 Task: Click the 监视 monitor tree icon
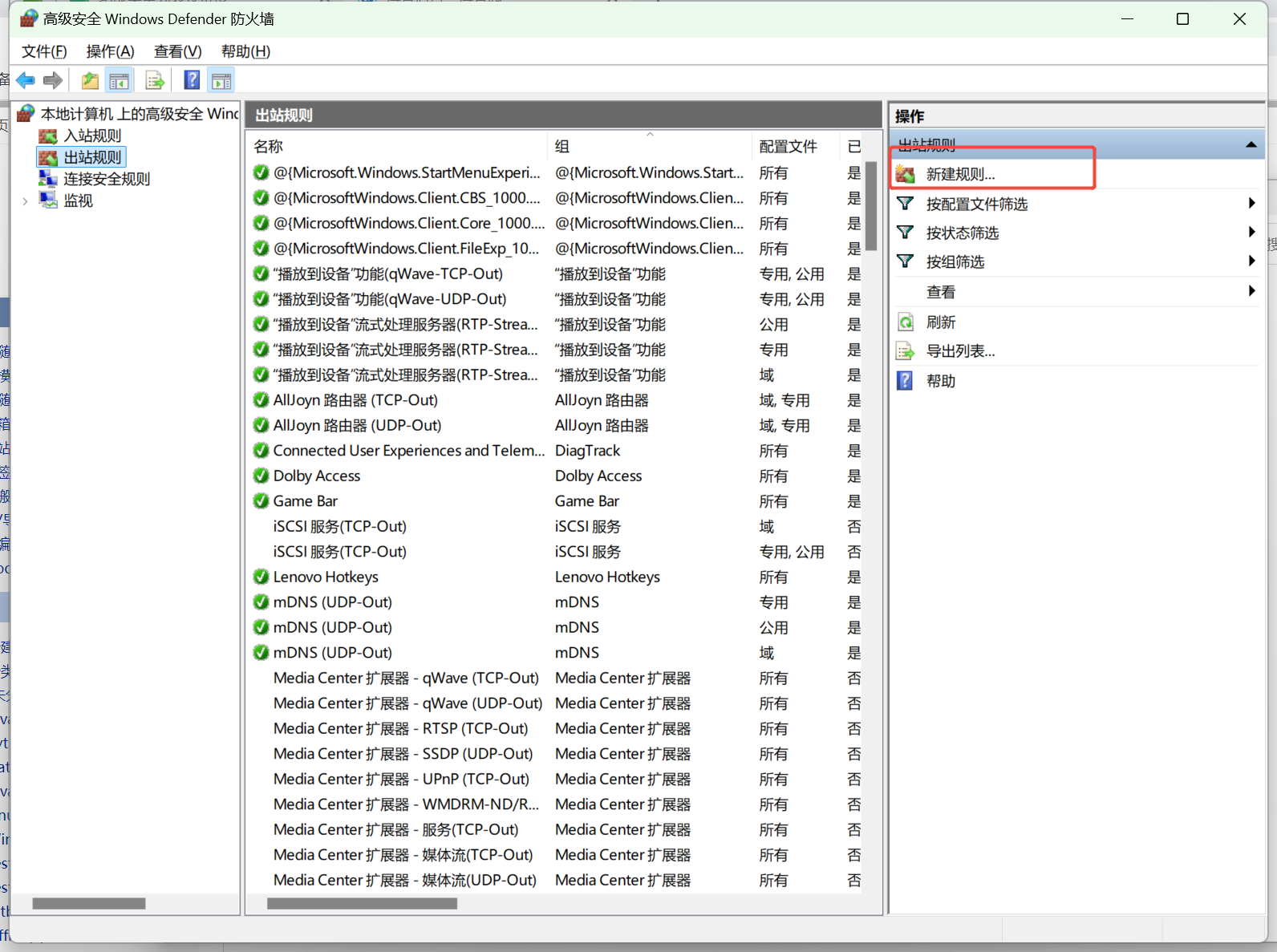coord(48,201)
